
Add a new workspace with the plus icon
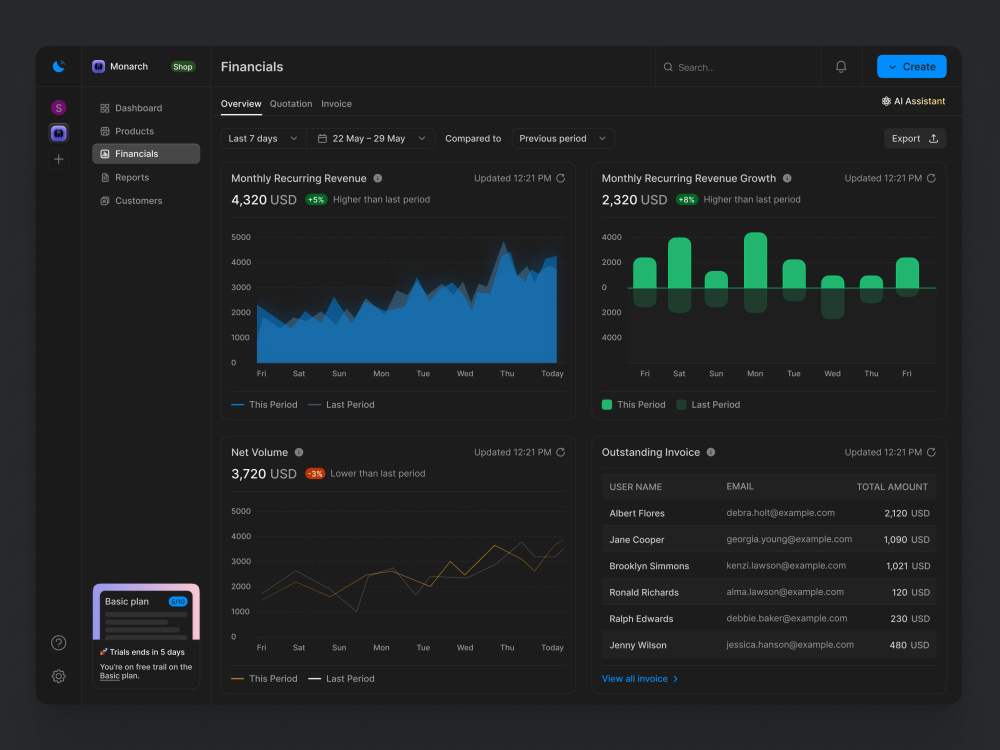(x=59, y=159)
